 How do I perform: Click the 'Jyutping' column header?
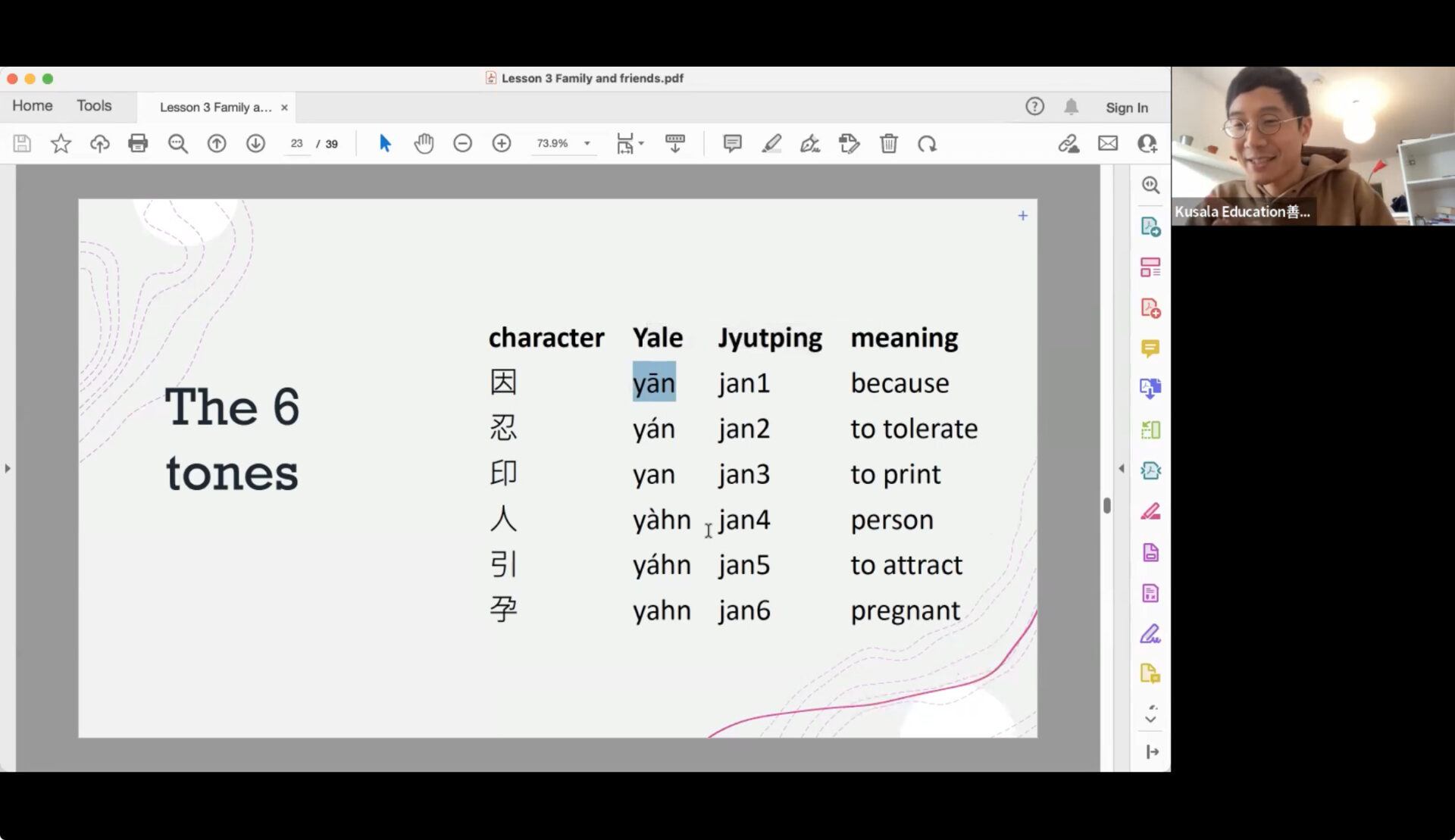pyautogui.click(x=770, y=338)
